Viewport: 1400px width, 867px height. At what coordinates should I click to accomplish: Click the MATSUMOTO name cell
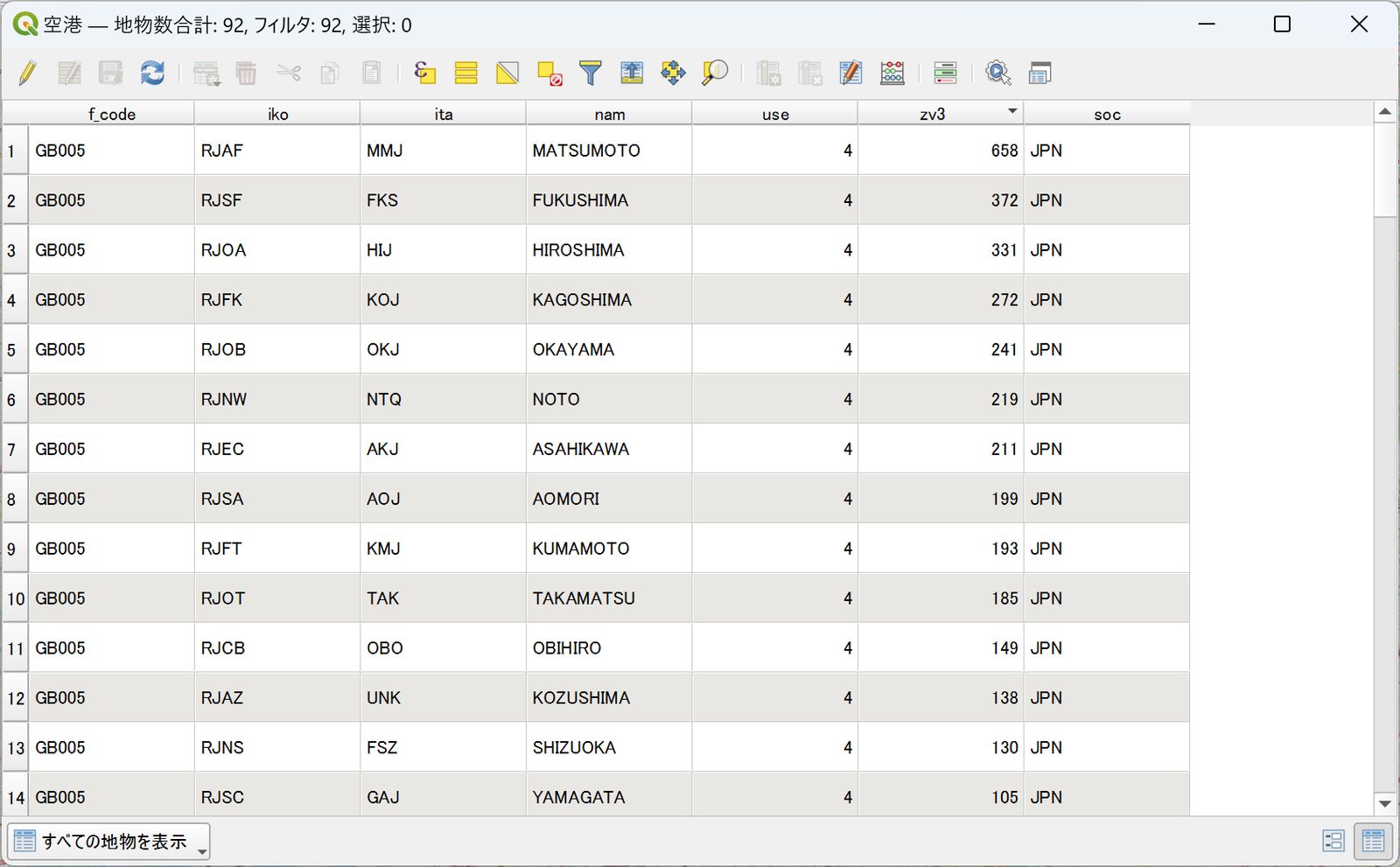[x=609, y=150]
